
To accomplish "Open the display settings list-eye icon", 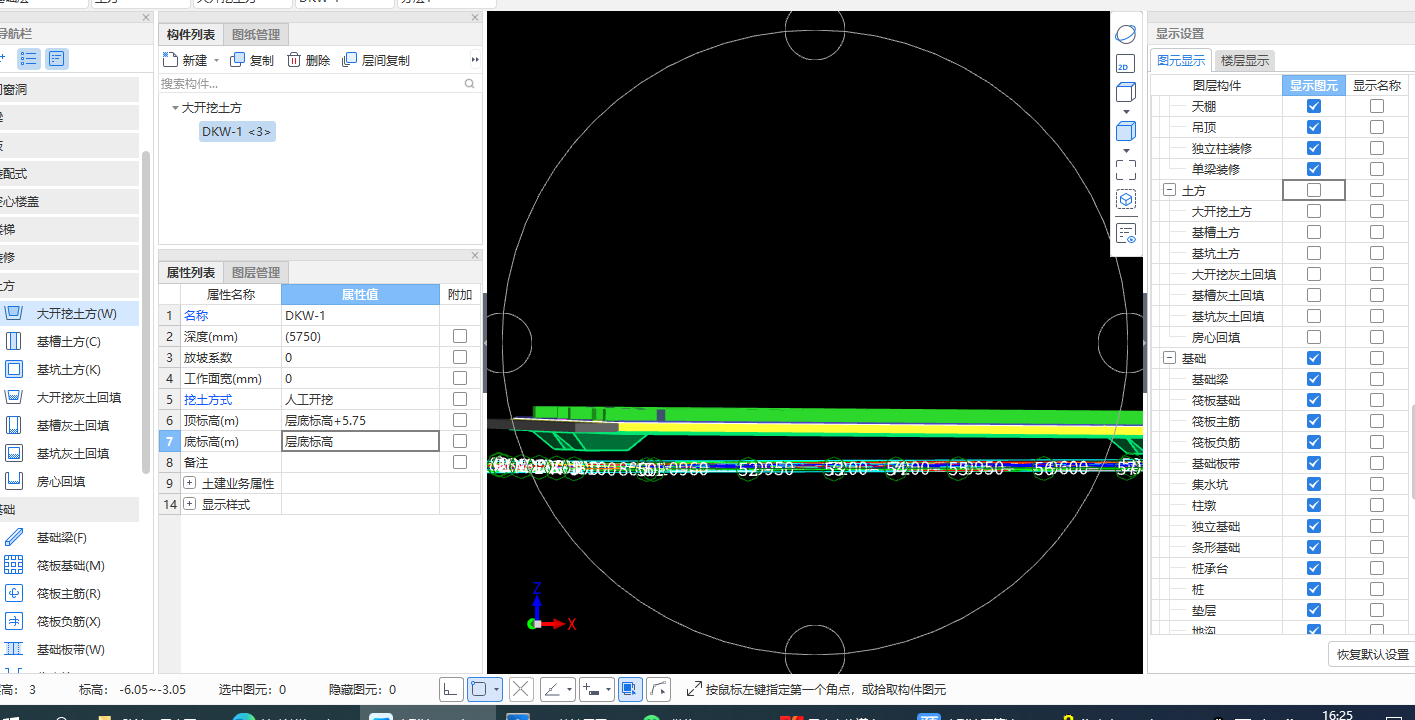I will pyautogui.click(x=1126, y=233).
